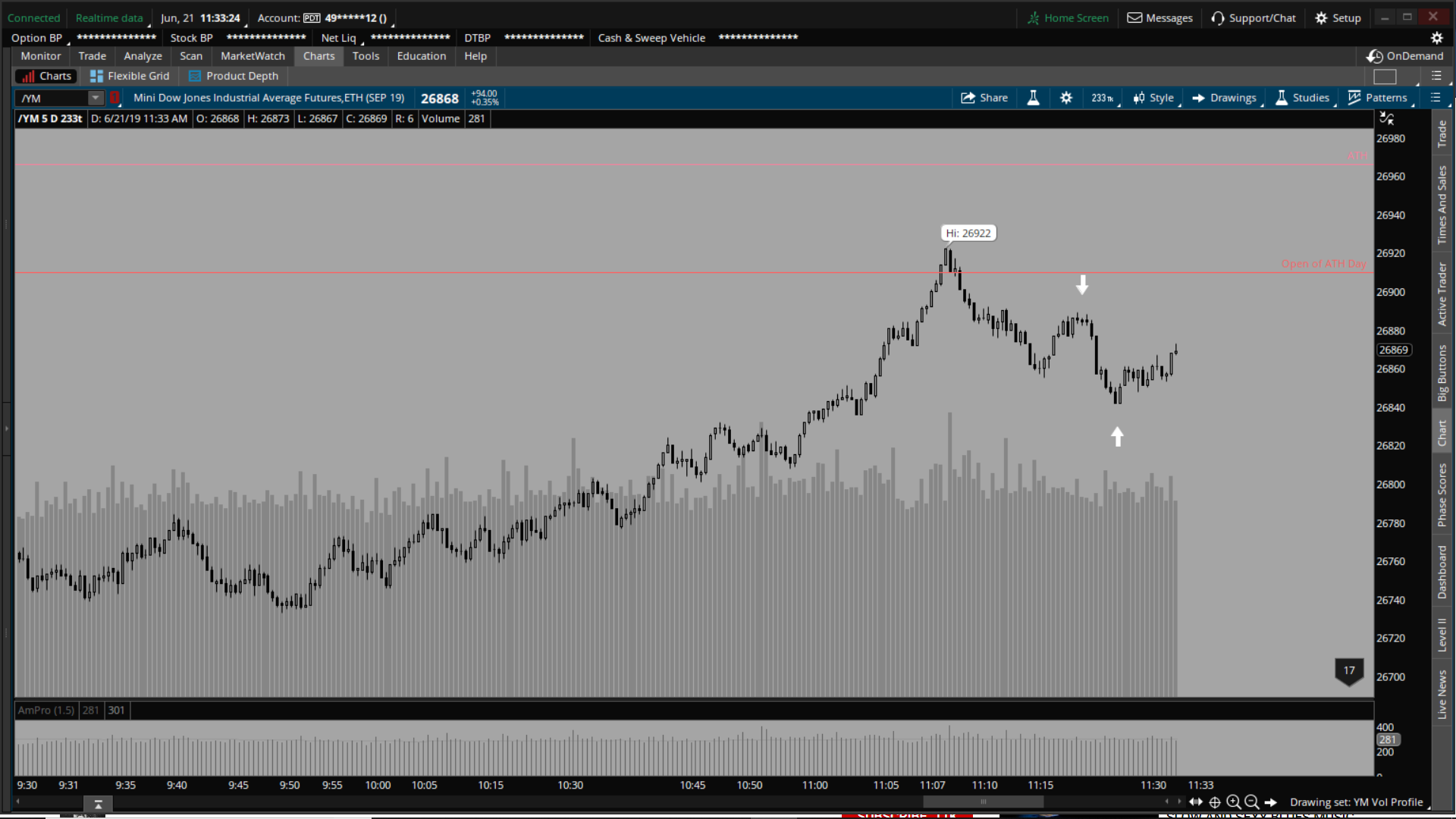
Task: Switch to the Monitor tab
Action: click(41, 56)
